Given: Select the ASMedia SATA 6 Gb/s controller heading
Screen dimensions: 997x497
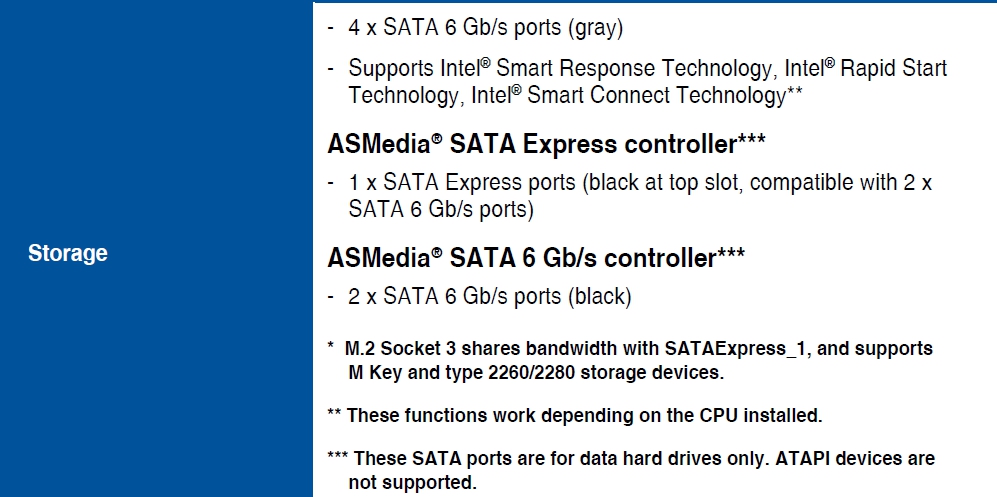Looking at the screenshot, I should [x=536, y=258].
